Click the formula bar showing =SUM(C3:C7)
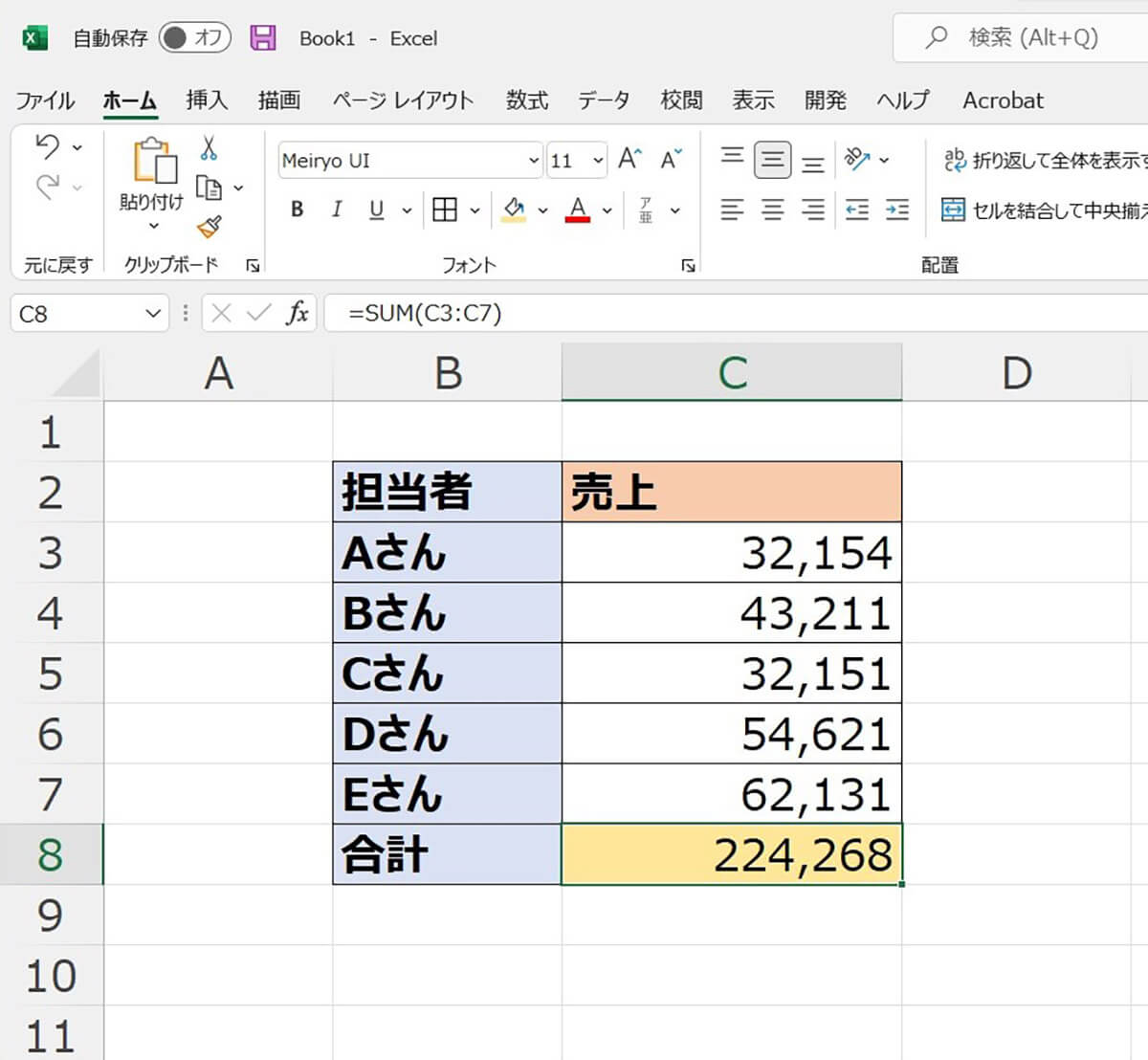The width and height of the screenshot is (1148, 1060). pos(736,313)
